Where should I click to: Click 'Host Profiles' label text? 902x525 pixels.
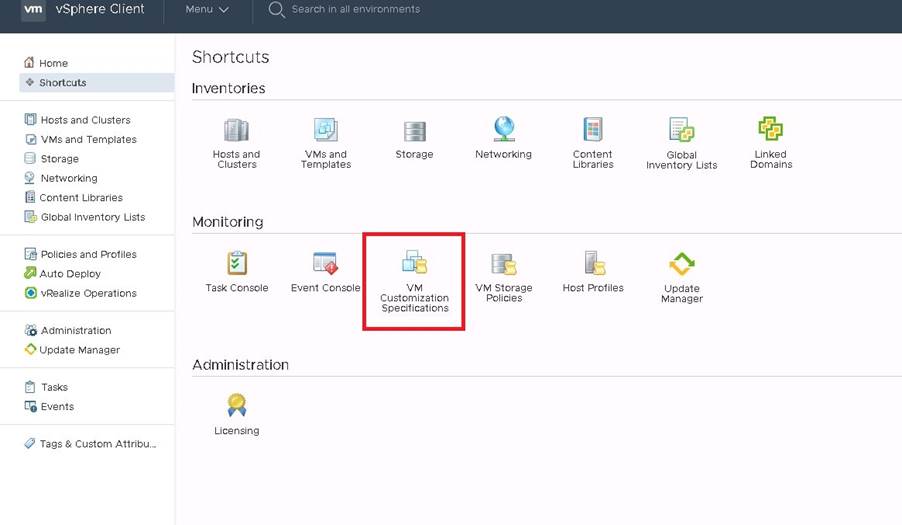(593, 288)
